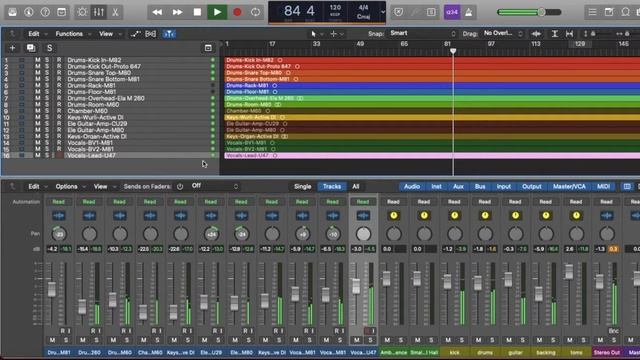640x360 pixels.
Task: Toggle the Aux channel filter button
Action: point(458,187)
